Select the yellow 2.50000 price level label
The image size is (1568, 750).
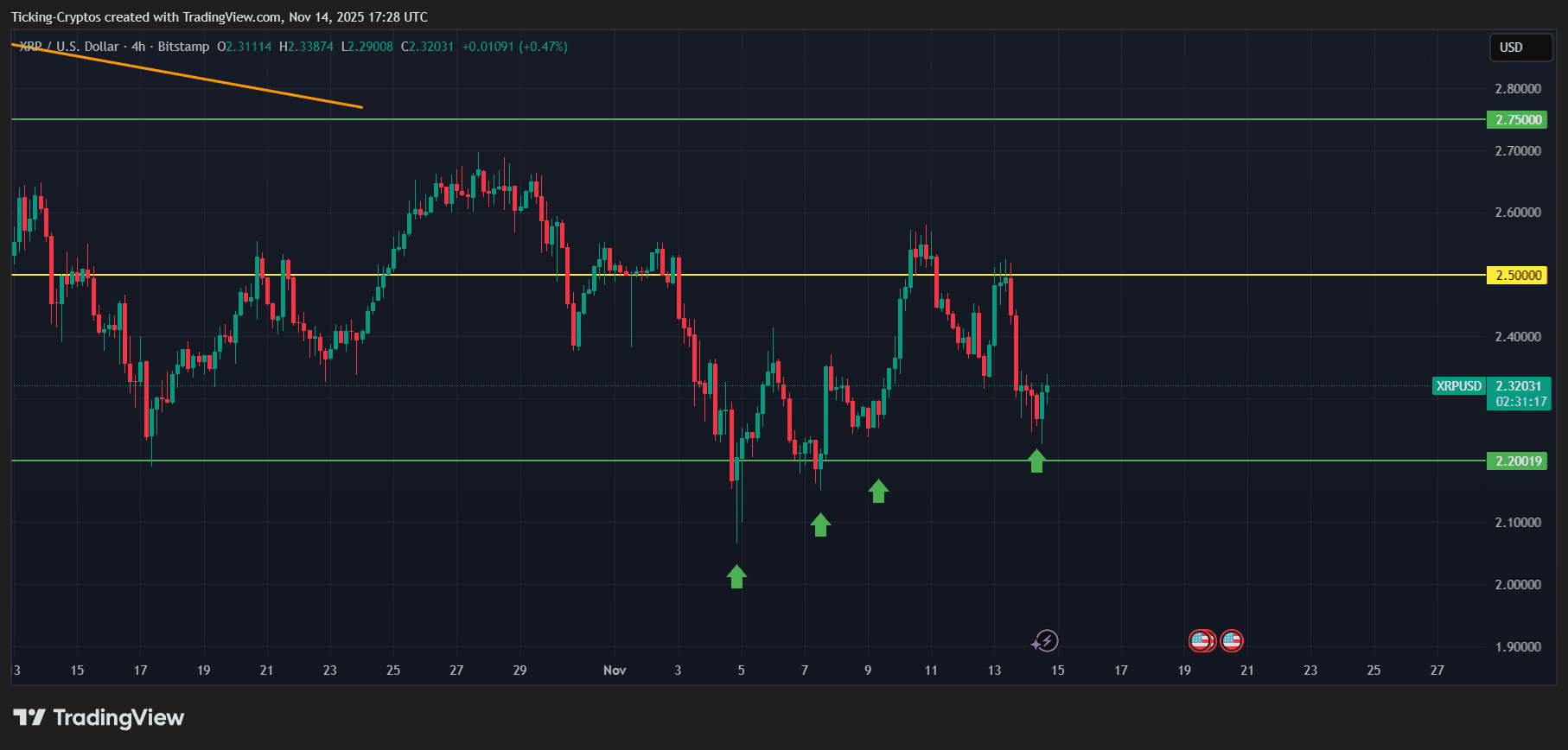coord(1519,276)
